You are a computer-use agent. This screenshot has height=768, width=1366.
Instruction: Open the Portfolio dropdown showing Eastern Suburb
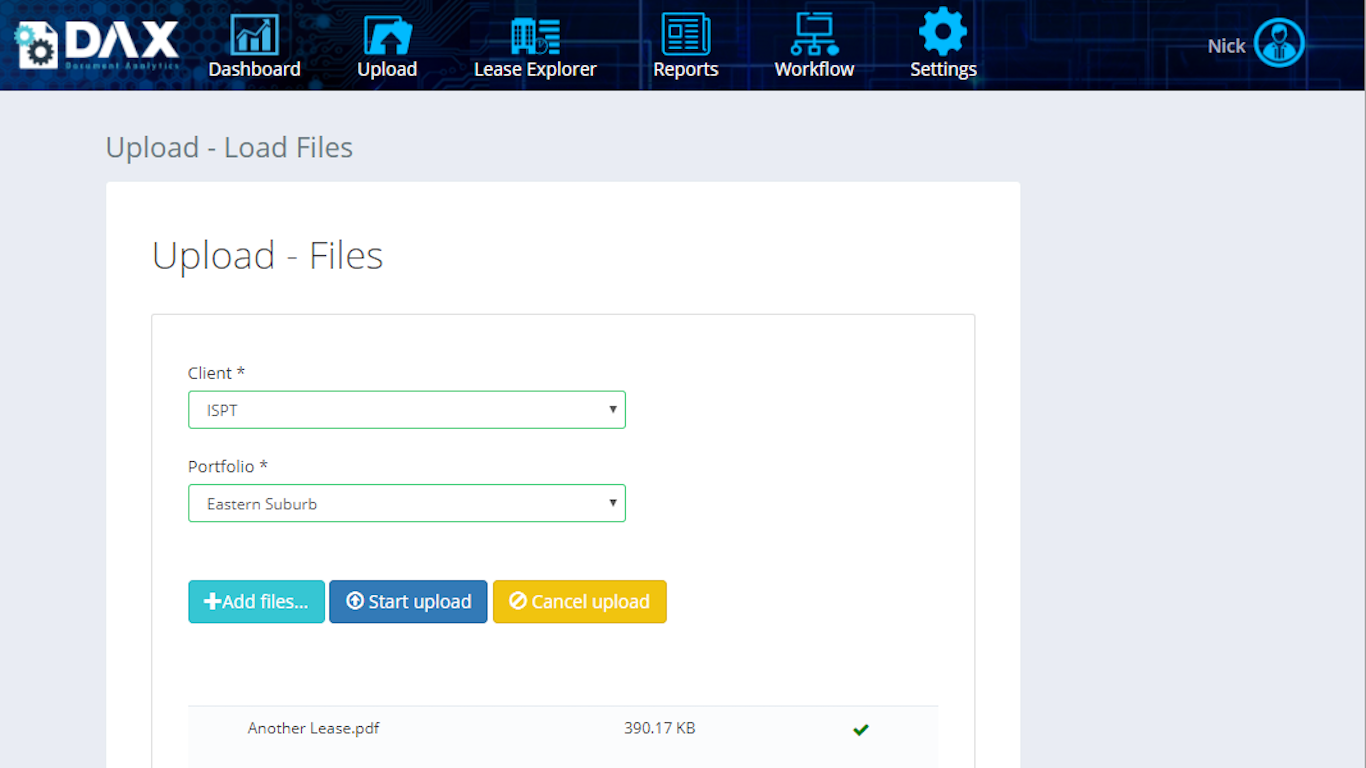407,503
